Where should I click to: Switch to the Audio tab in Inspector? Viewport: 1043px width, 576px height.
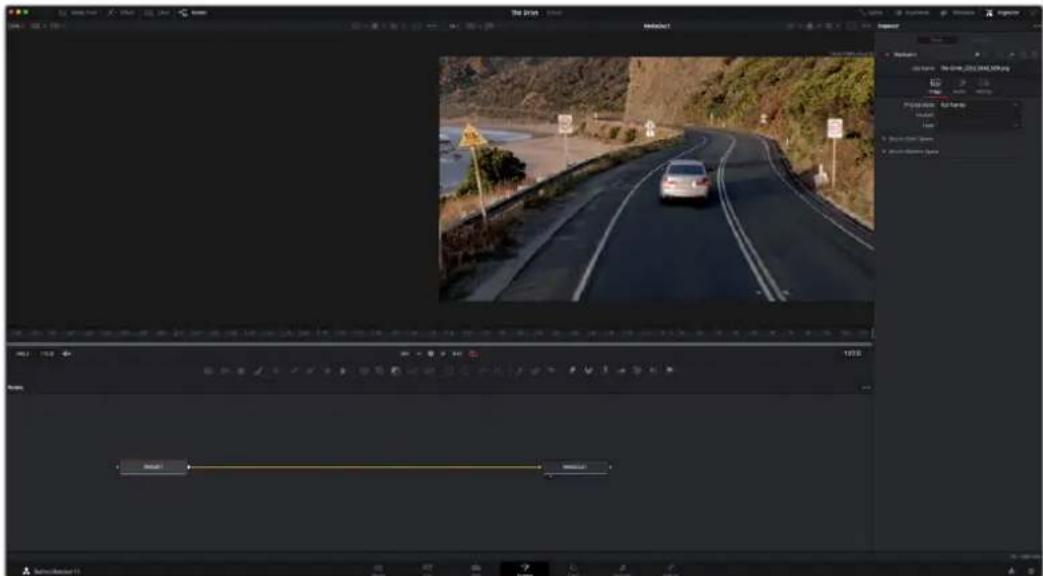[960, 86]
